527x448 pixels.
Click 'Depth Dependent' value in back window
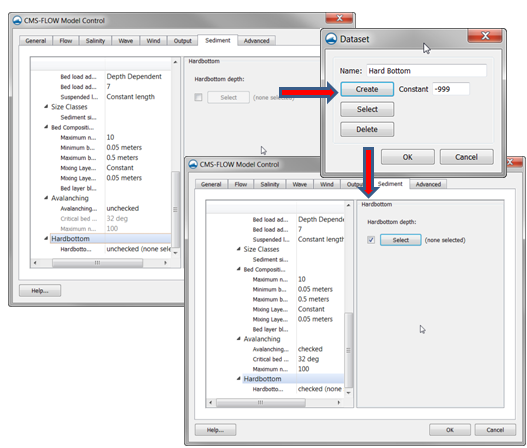tap(134, 76)
